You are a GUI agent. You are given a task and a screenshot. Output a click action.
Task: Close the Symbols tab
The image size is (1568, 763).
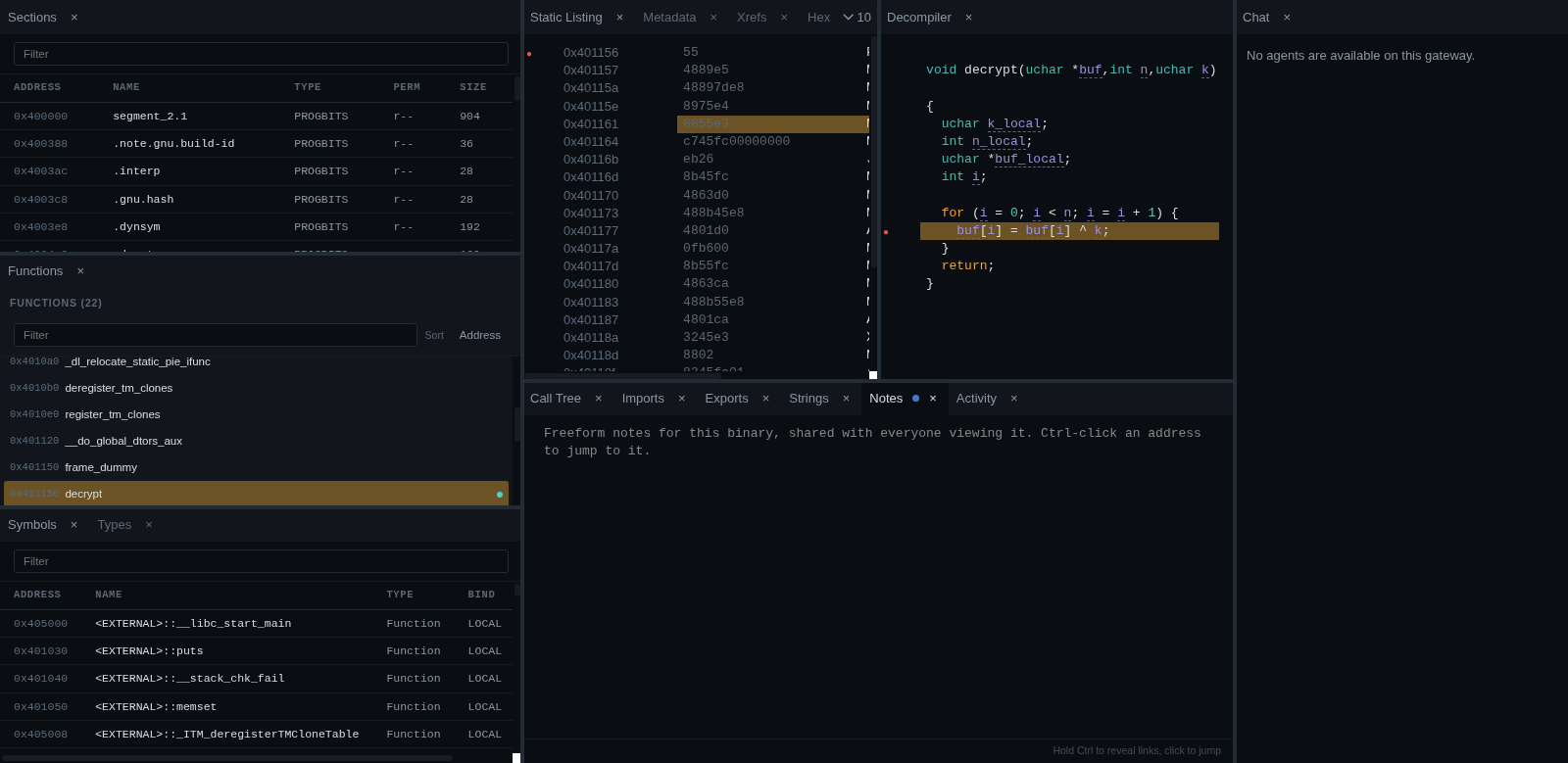tap(73, 525)
